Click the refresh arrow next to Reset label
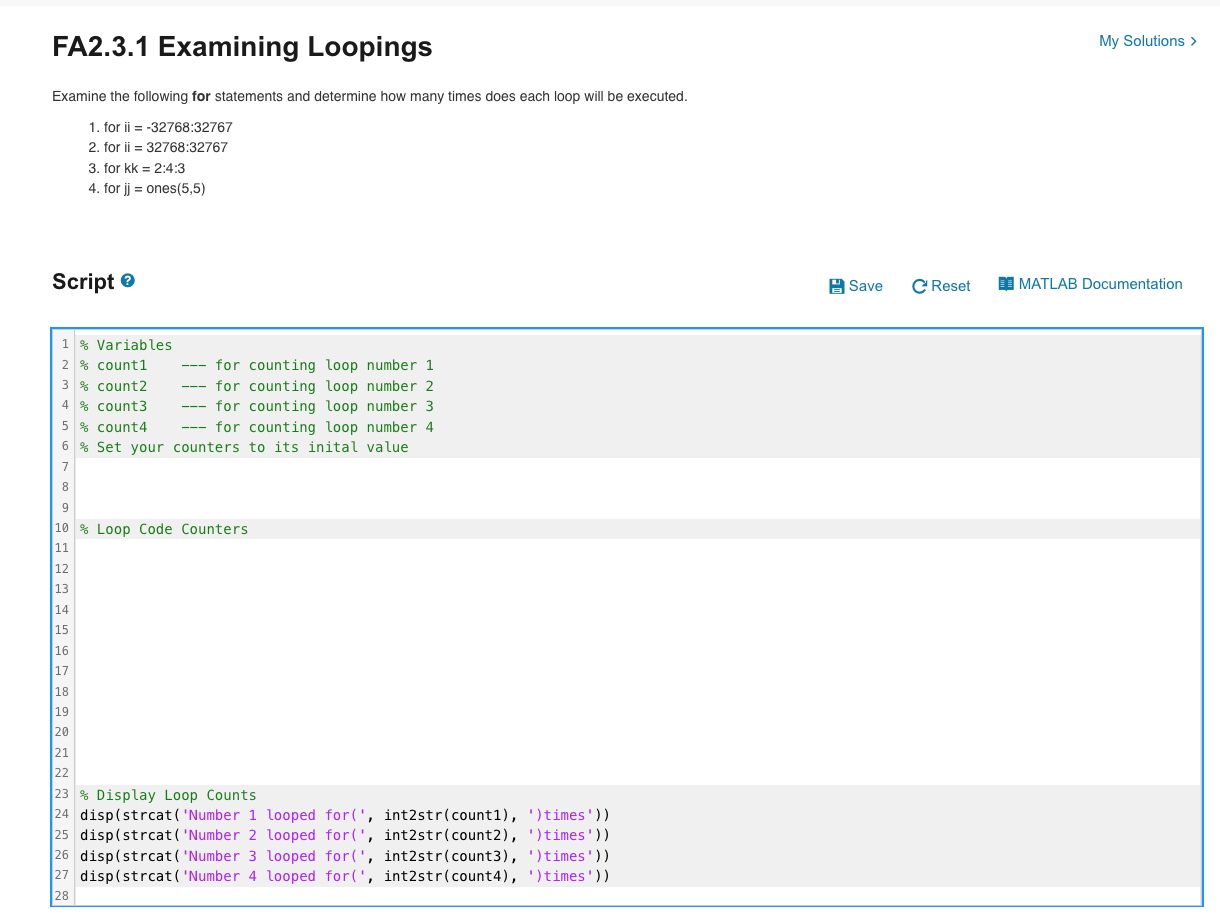The image size is (1220, 917). coord(919,286)
